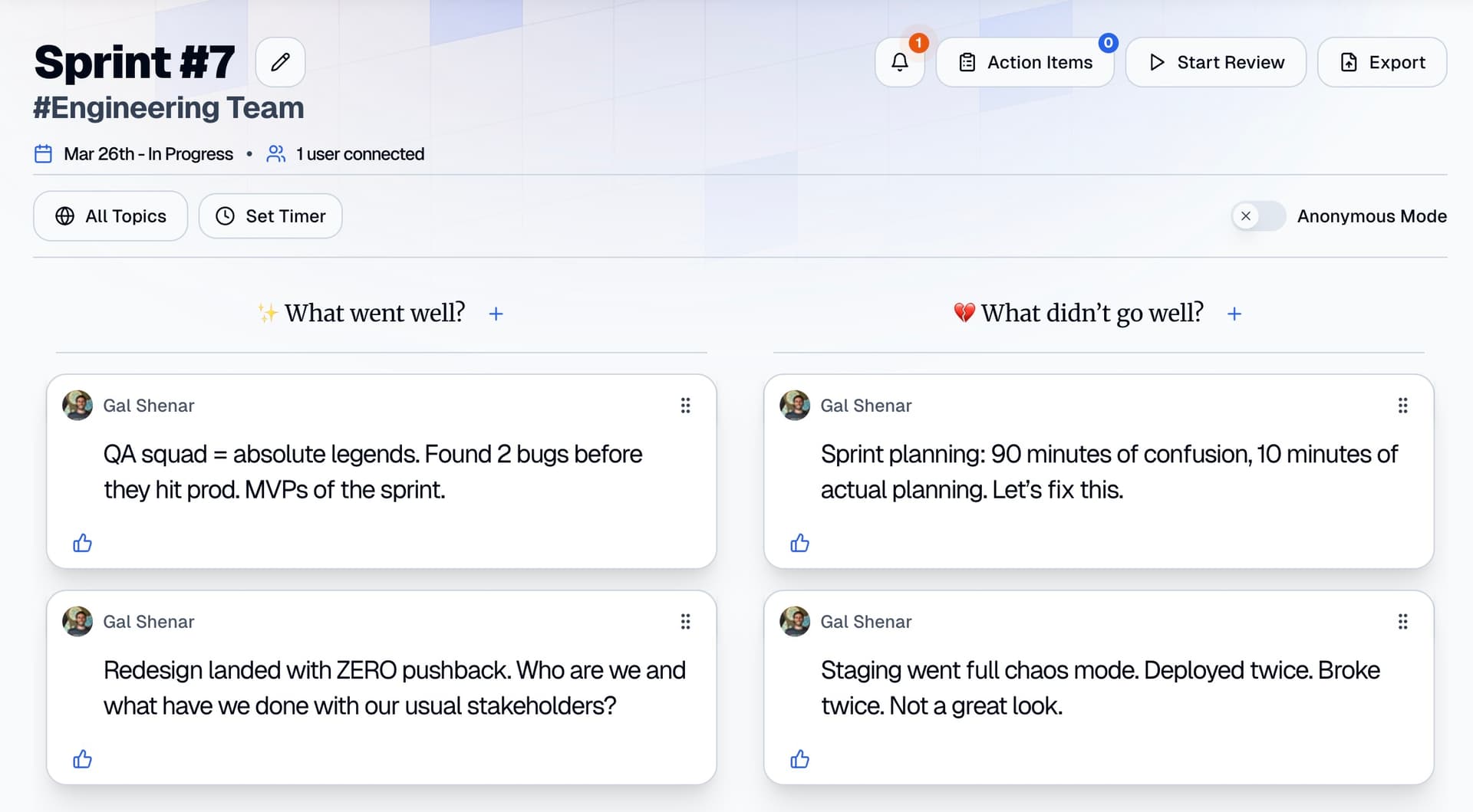Screen dimensions: 1473x812
Task: Add a card to What didn't go well column
Action: [x=1234, y=314]
